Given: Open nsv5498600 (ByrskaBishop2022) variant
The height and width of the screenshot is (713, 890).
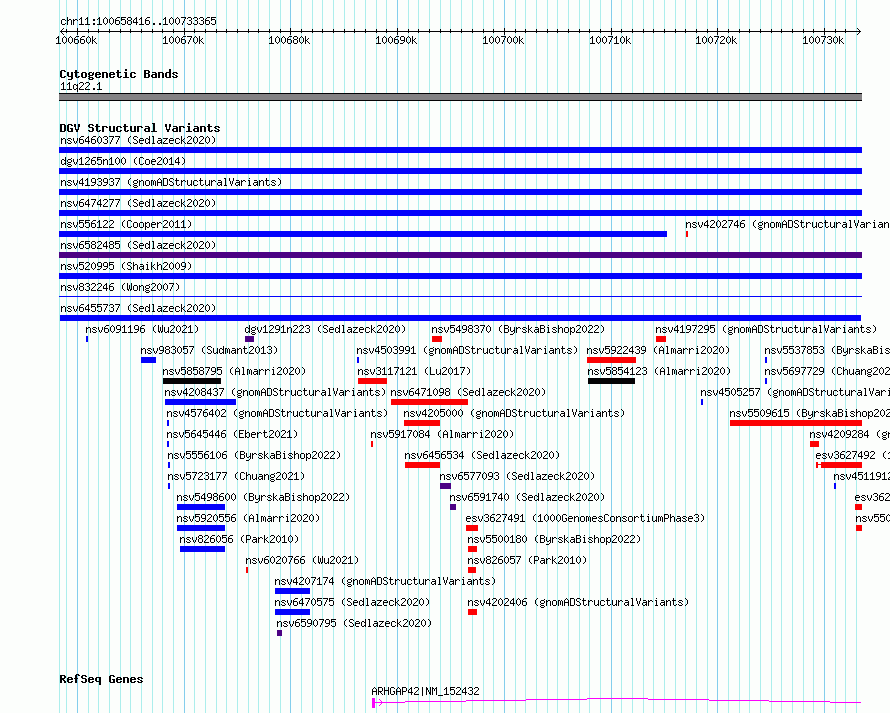Looking at the screenshot, I should pos(263,497).
